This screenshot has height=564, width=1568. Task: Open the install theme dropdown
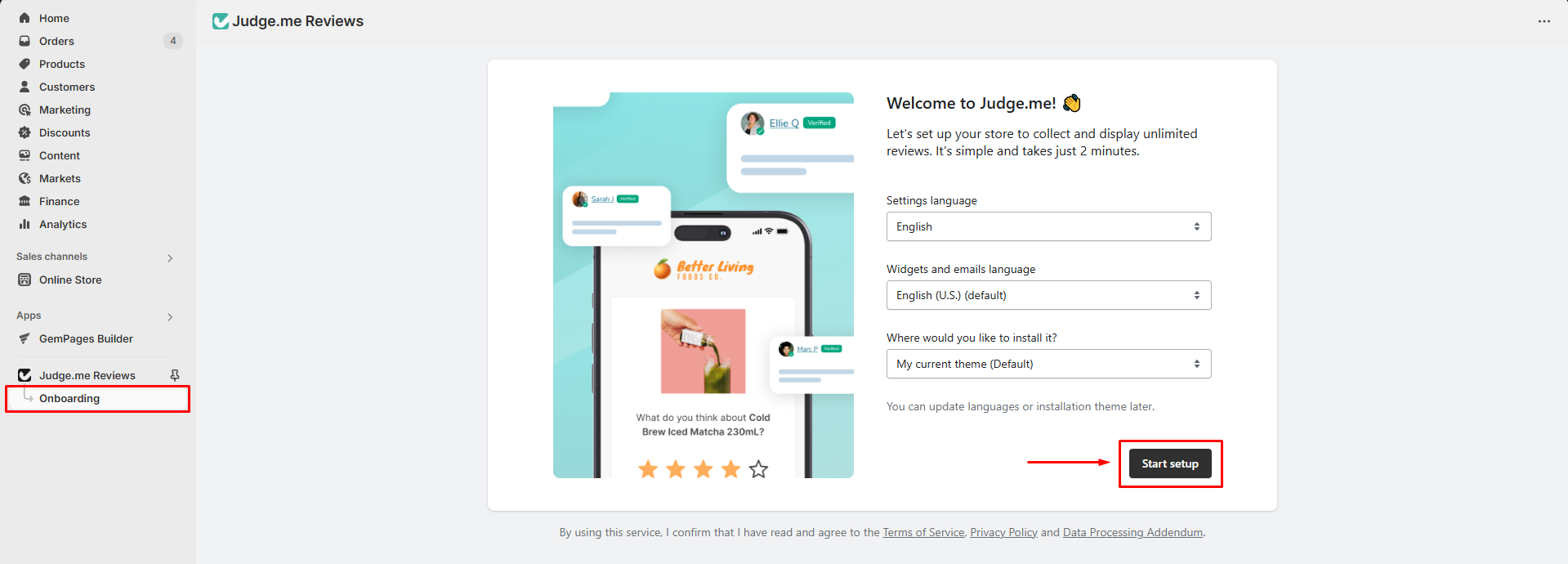click(x=1048, y=364)
